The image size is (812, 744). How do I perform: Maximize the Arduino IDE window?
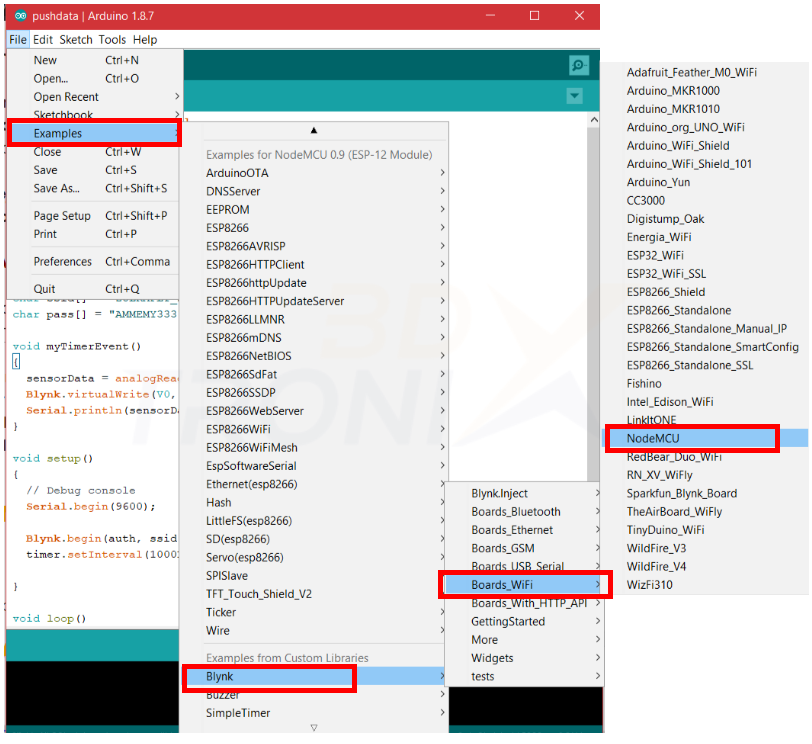point(534,16)
